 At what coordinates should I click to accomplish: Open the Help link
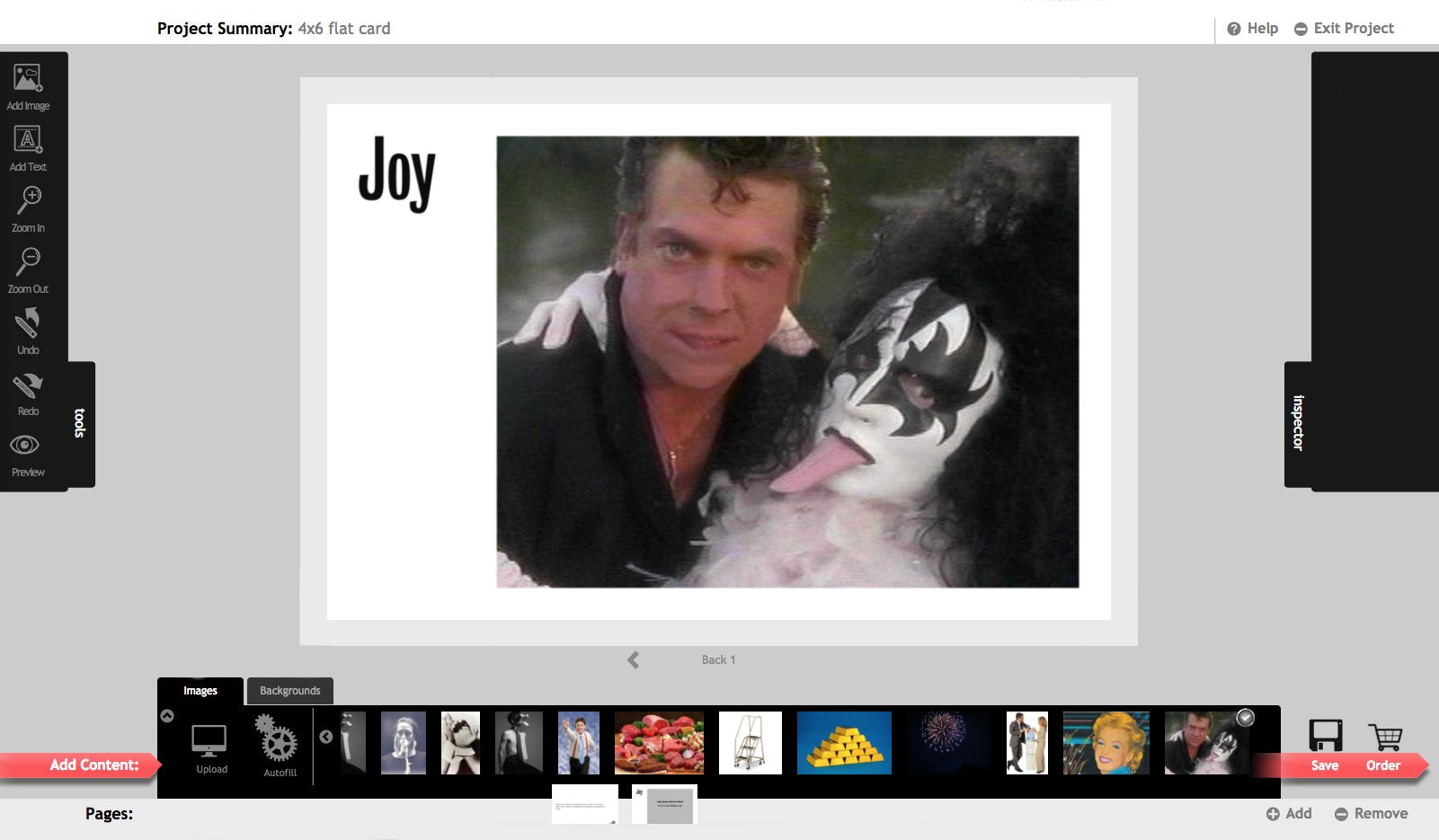1253,29
